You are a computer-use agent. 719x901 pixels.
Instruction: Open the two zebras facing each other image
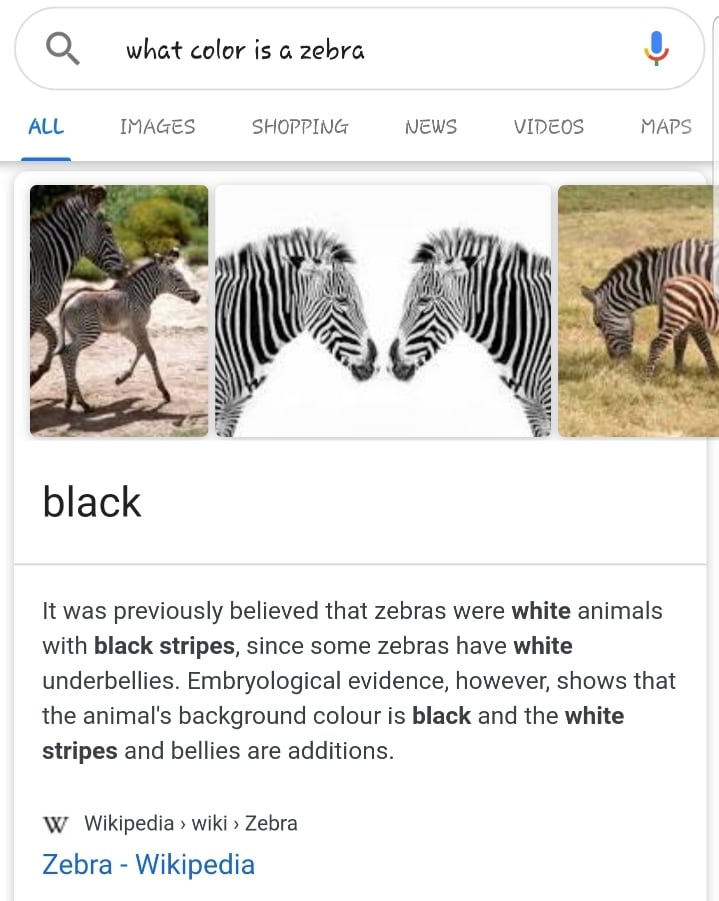[383, 311]
